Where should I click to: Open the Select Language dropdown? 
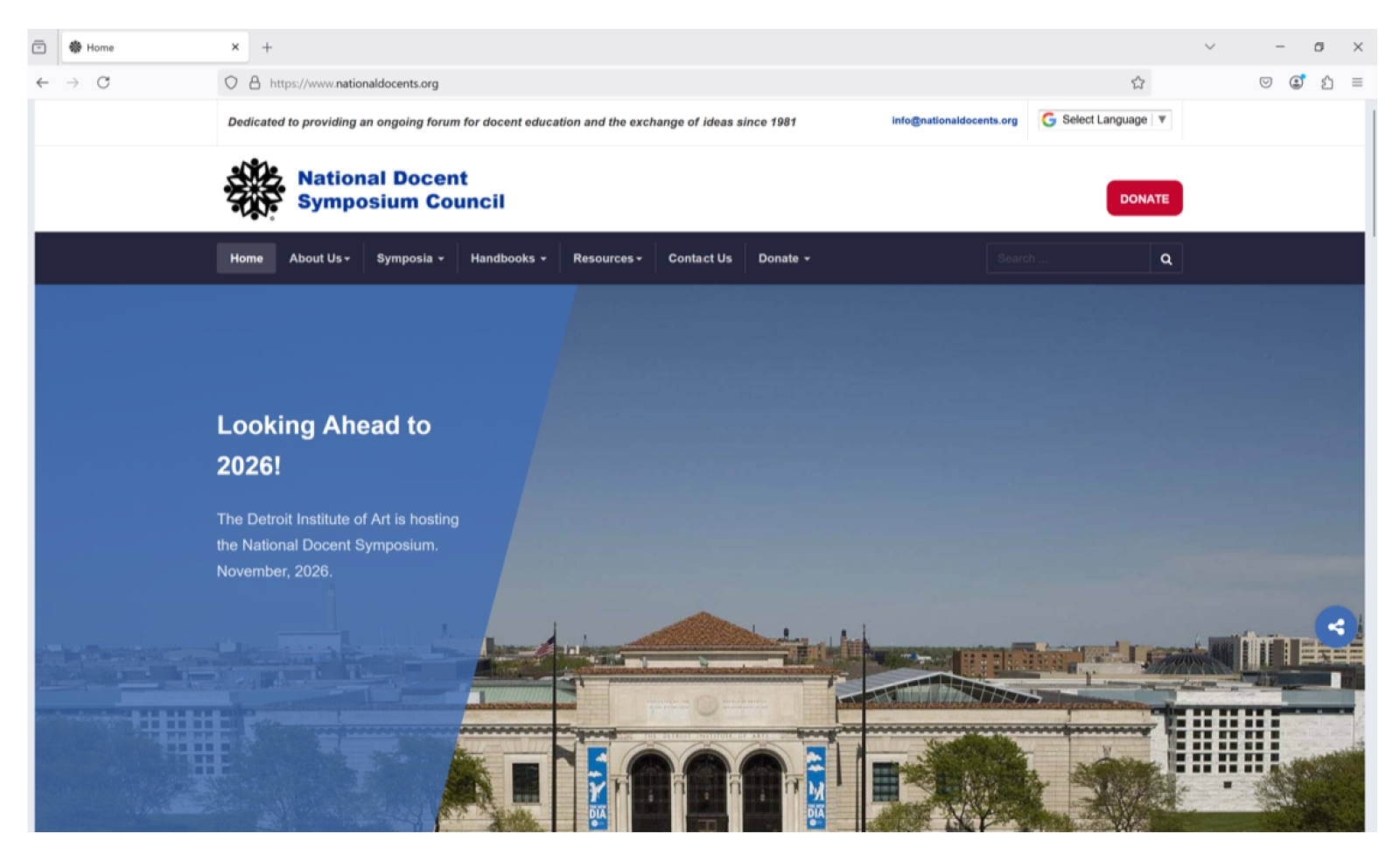click(x=1104, y=120)
